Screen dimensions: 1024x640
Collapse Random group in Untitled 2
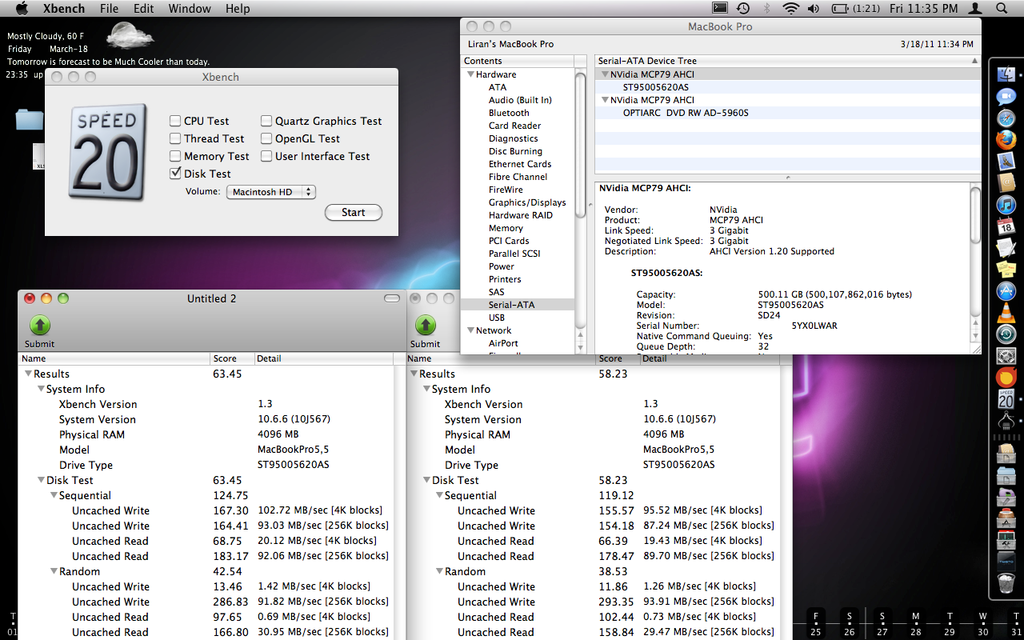pyautogui.click(x=54, y=571)
